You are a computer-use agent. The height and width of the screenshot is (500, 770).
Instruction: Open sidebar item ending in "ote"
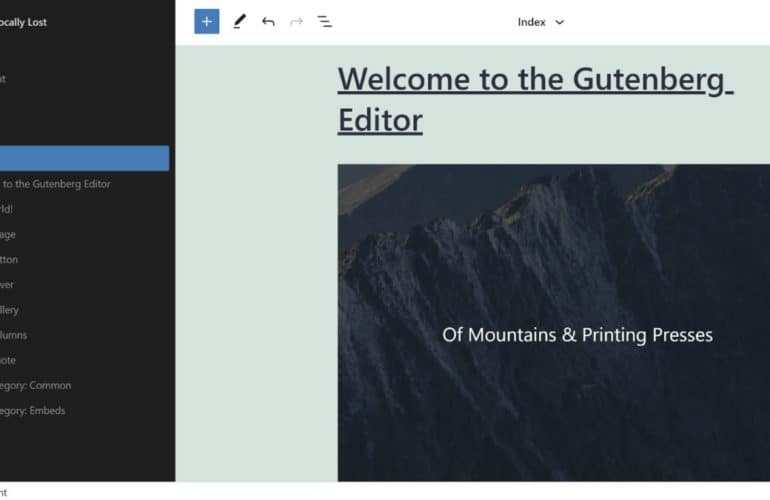(9, 360)
